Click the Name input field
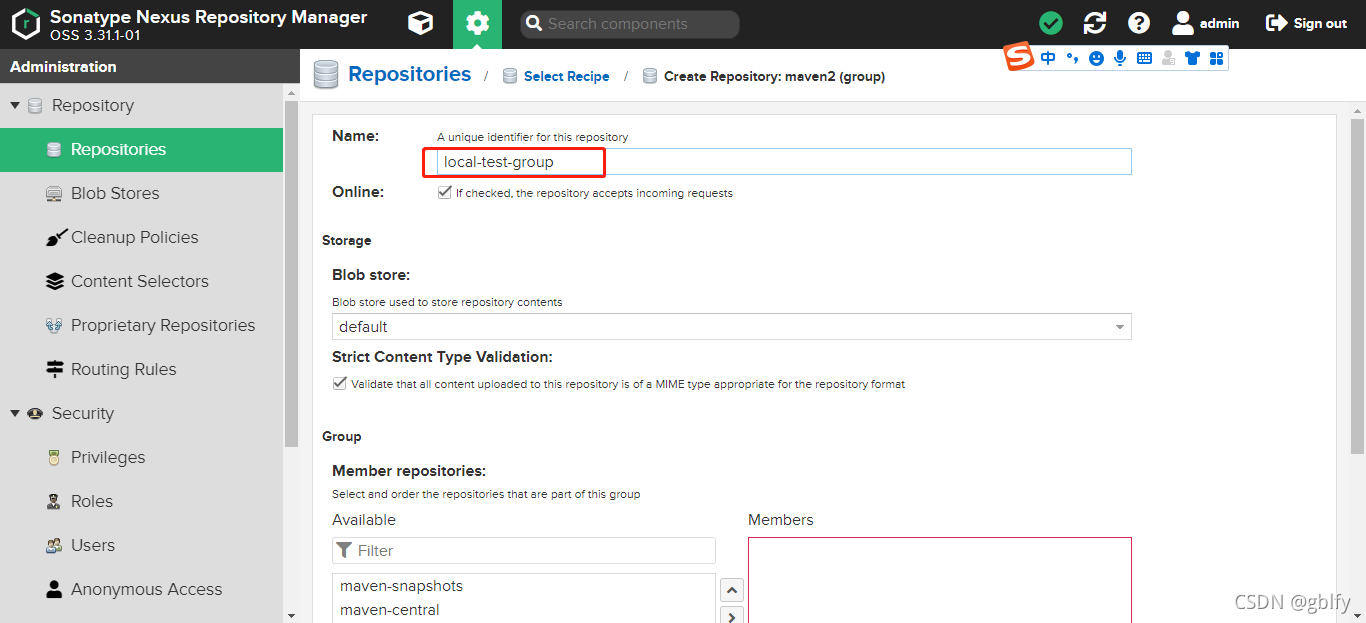The height and width of the screenshot is (623, 1366). 784,162
